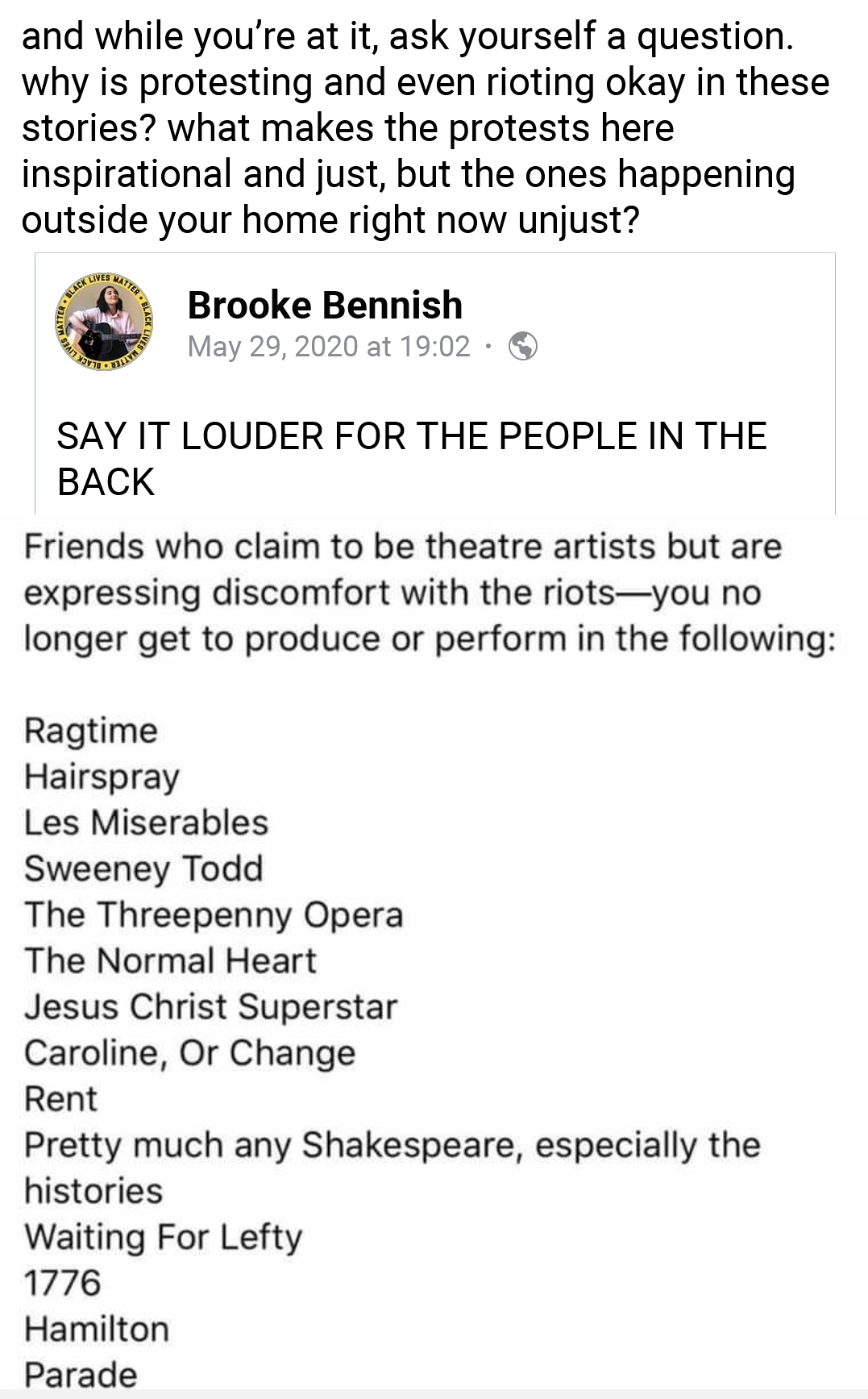
Task: Tap the public globe privacy icon
Action: pyautogui.click(x=523, y=346)
